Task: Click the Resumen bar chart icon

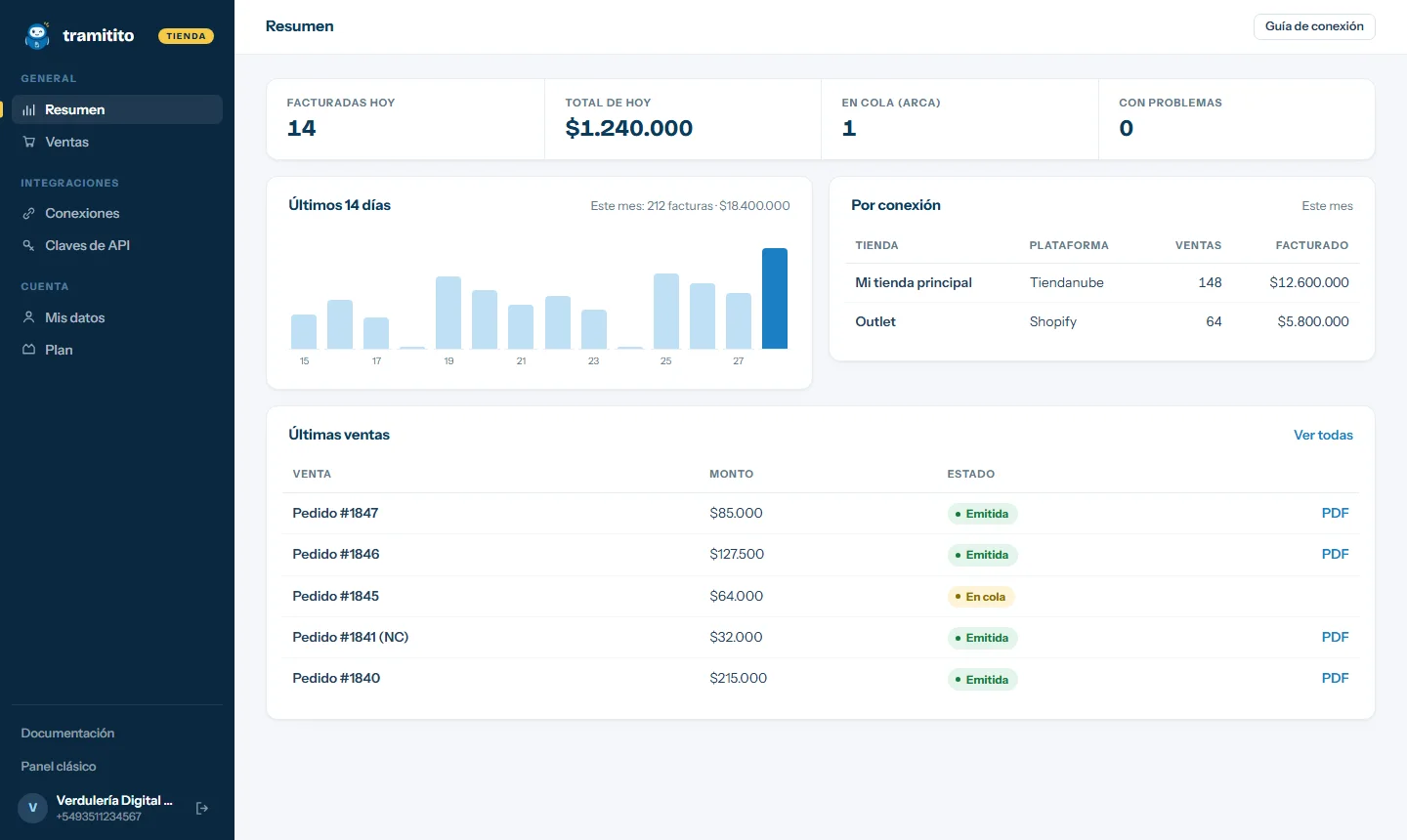Action: tap(29, 110)
